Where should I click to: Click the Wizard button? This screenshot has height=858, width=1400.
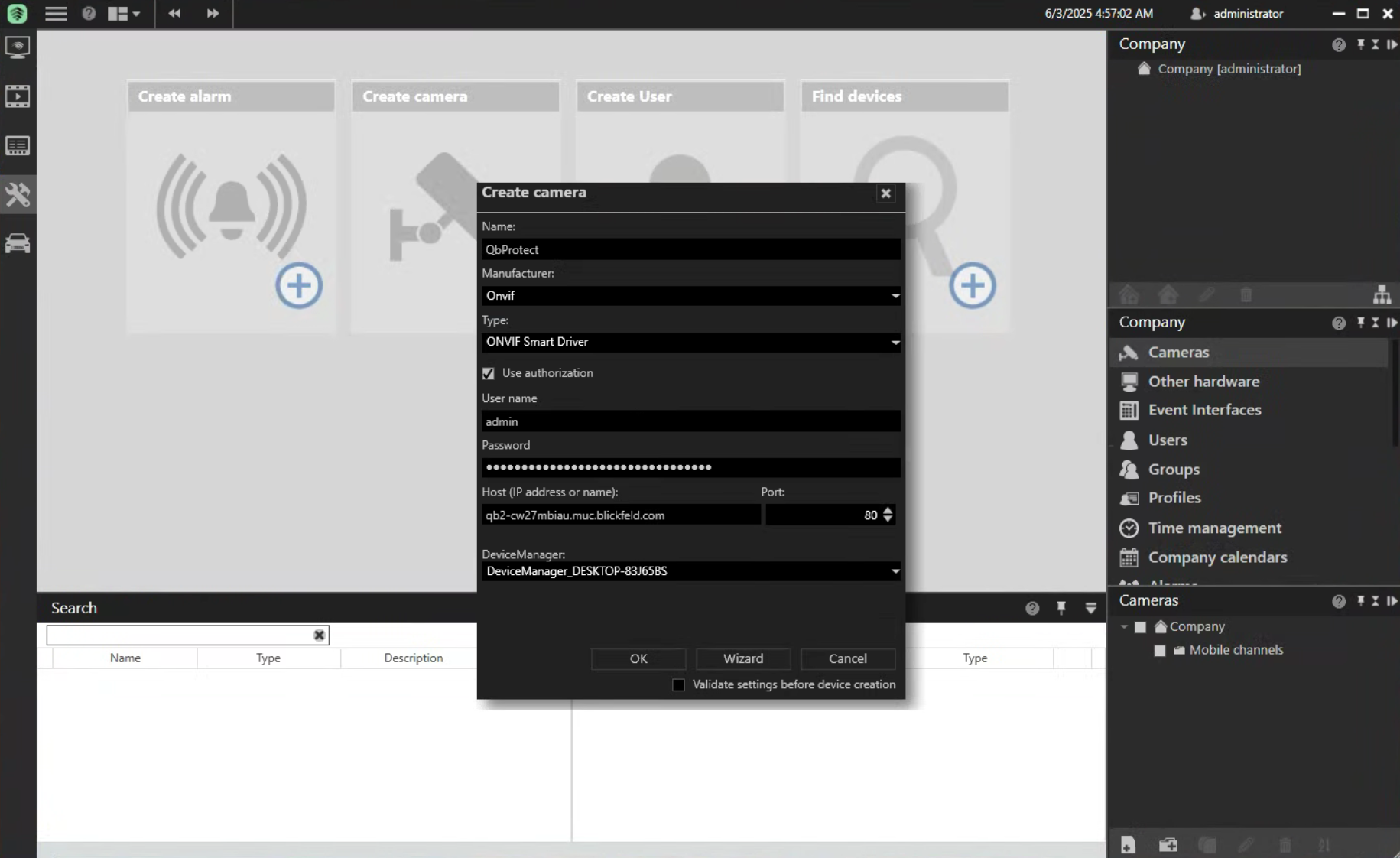pyautogui.click(x=742, y=659)
